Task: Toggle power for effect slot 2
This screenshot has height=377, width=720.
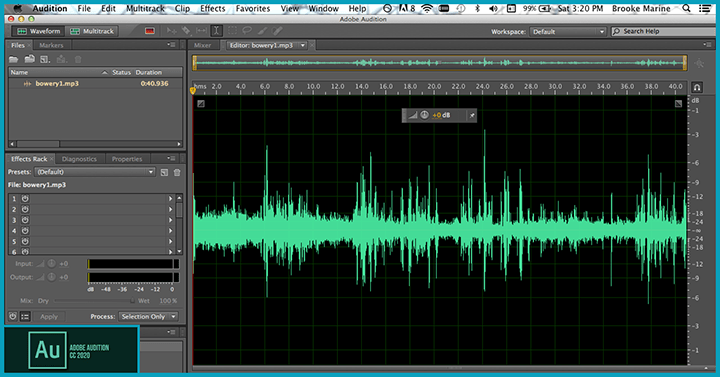Action: (25, 209)
